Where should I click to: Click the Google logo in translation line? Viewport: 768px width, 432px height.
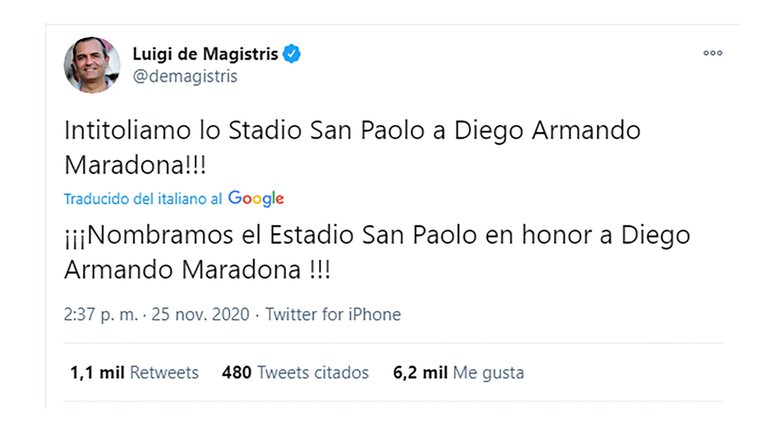point(256,198)
